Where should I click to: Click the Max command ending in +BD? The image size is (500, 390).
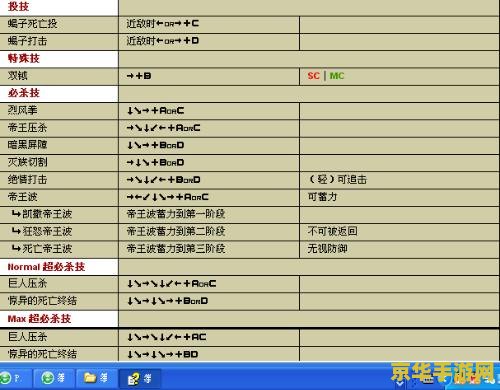click(163, 354)
